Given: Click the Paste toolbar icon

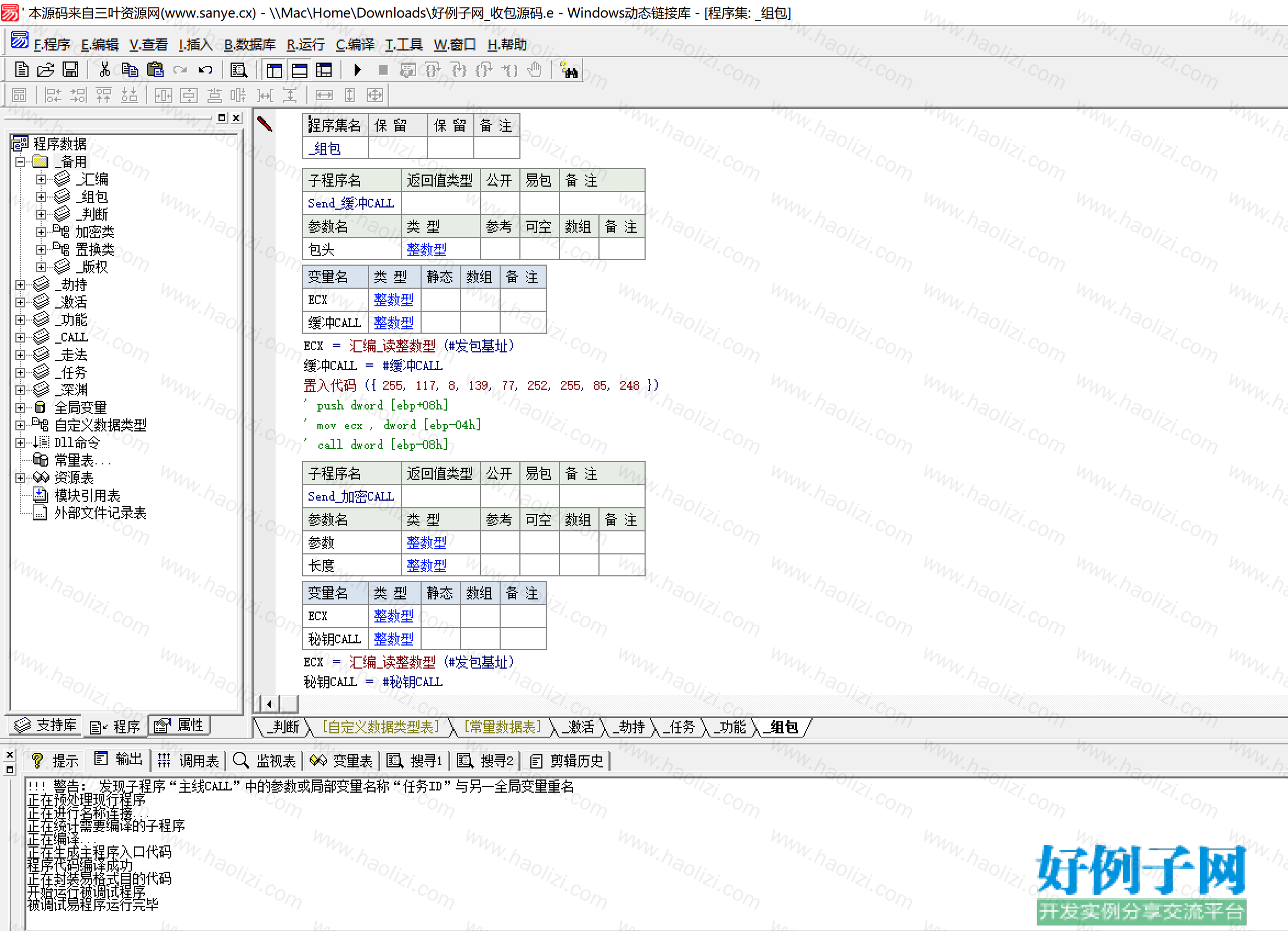Looking at the screenshot, I should coord(155,70).
